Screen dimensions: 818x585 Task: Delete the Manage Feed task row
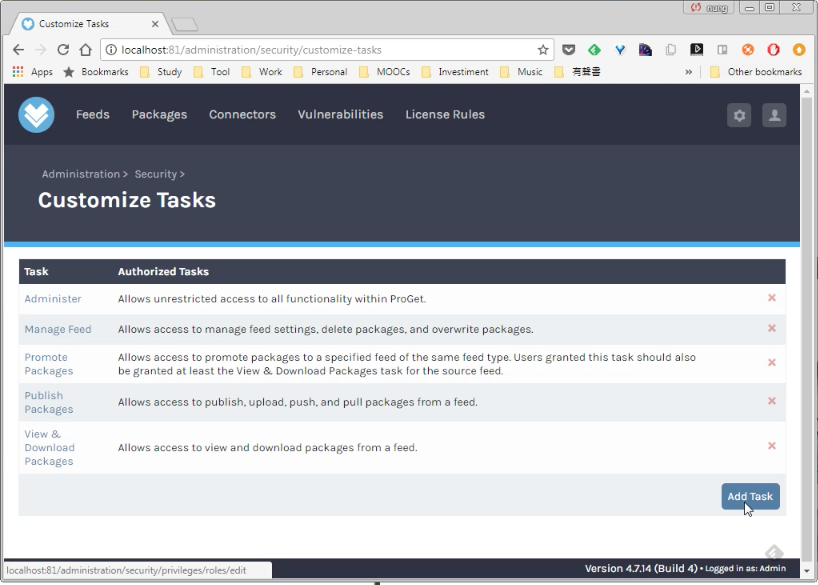click(772, 328)
